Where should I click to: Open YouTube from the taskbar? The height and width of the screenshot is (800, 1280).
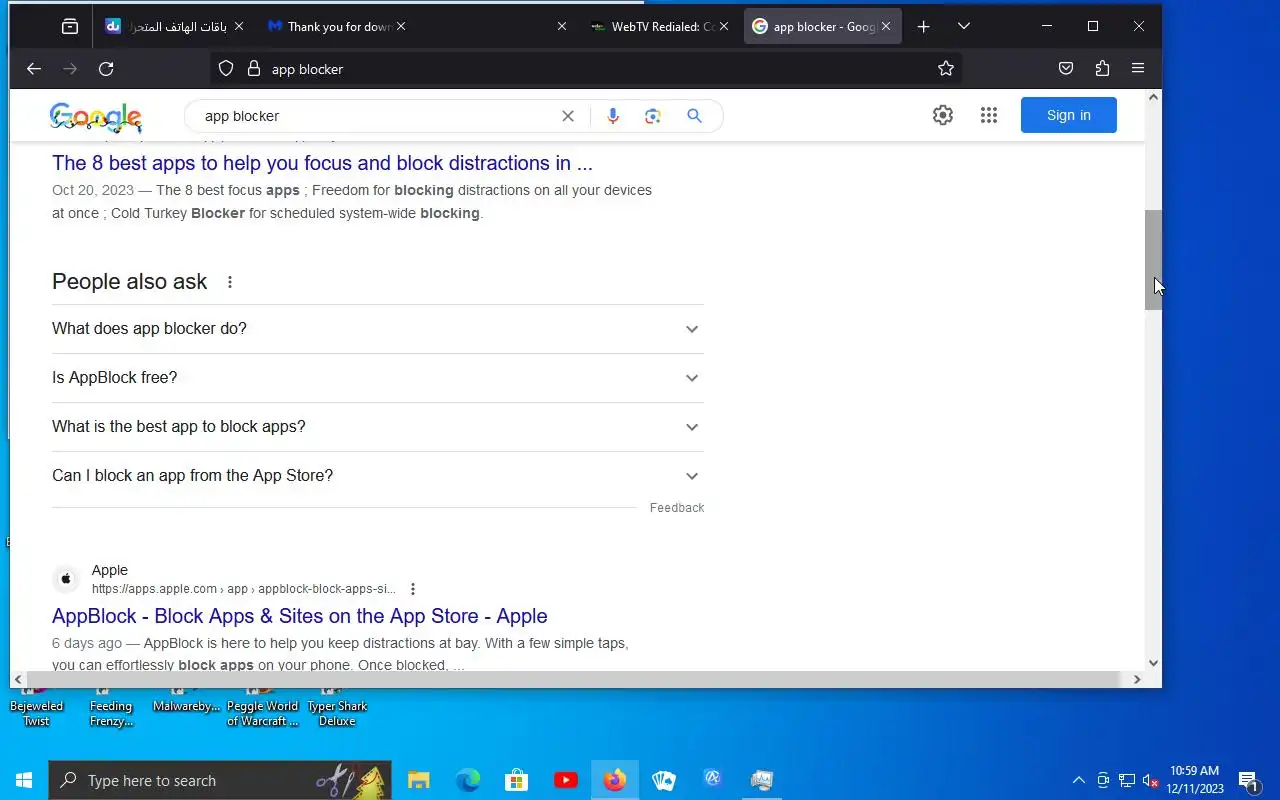pos(566,780)
